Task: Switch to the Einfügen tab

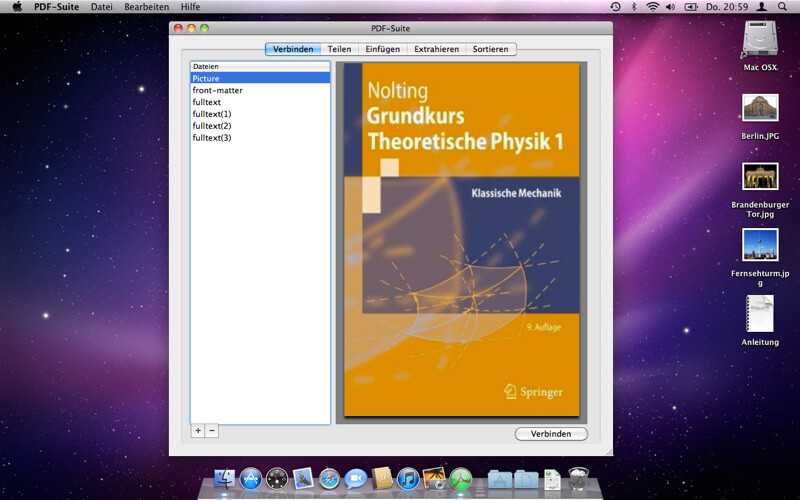Action: tap(383, 49)
